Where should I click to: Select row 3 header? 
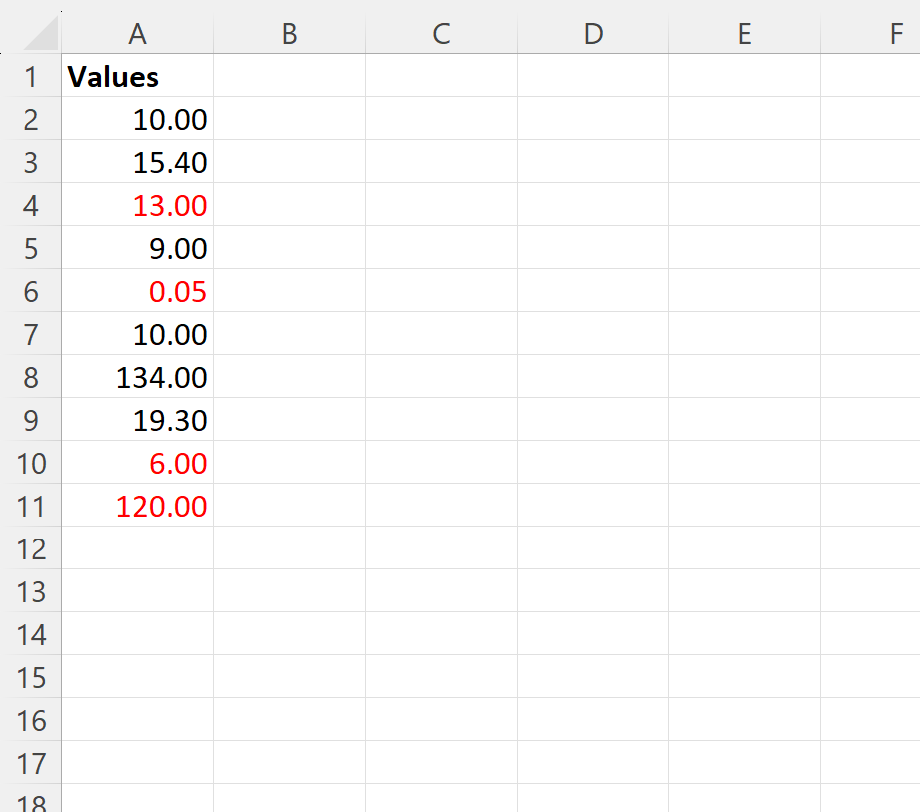tap(31, 161)
